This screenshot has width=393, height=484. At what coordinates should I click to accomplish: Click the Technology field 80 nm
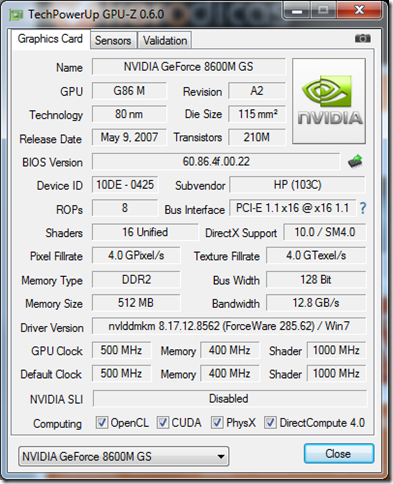click(129, 114)
